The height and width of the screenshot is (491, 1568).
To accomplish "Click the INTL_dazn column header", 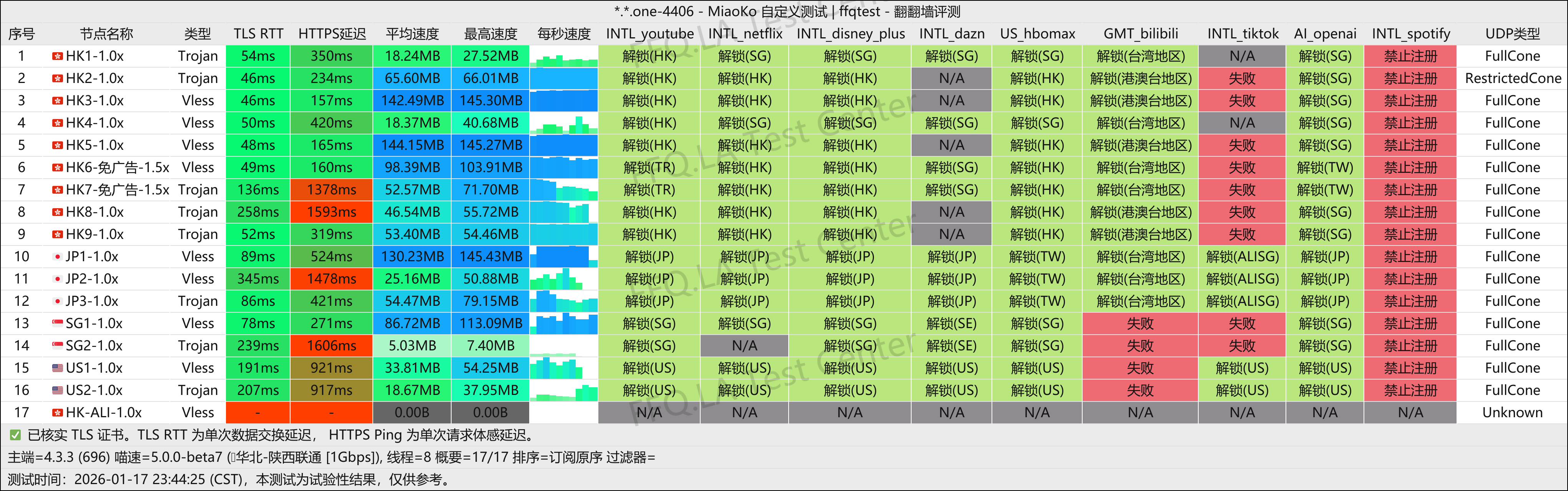I will (952, 34).
